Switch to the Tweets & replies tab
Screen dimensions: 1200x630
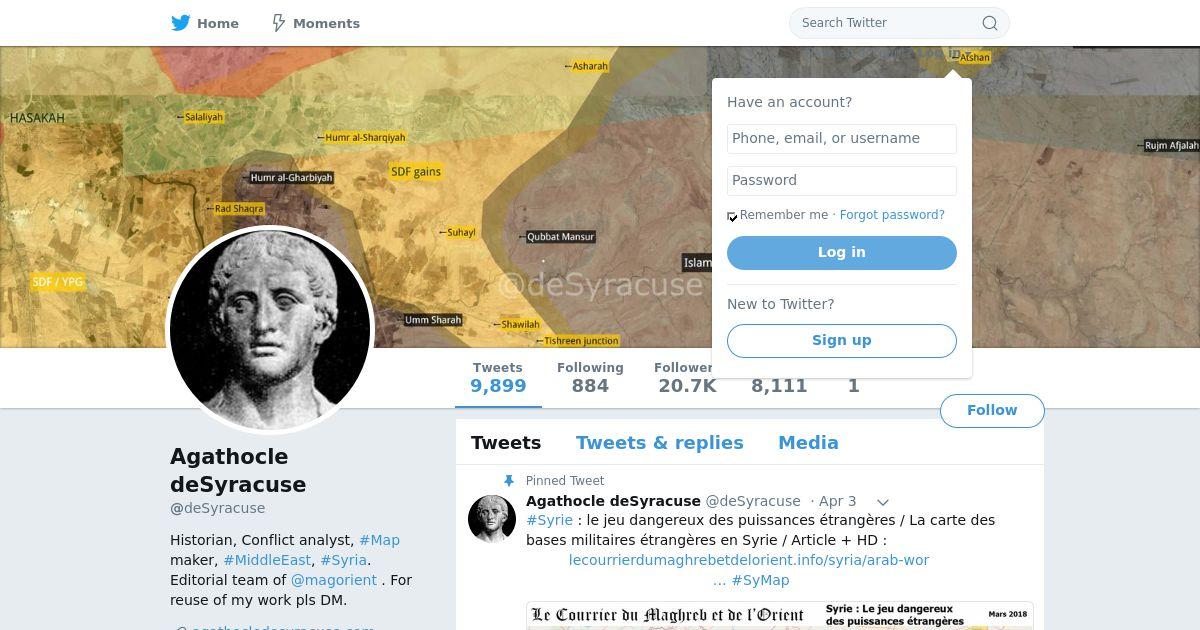click(x=659, y=443)
